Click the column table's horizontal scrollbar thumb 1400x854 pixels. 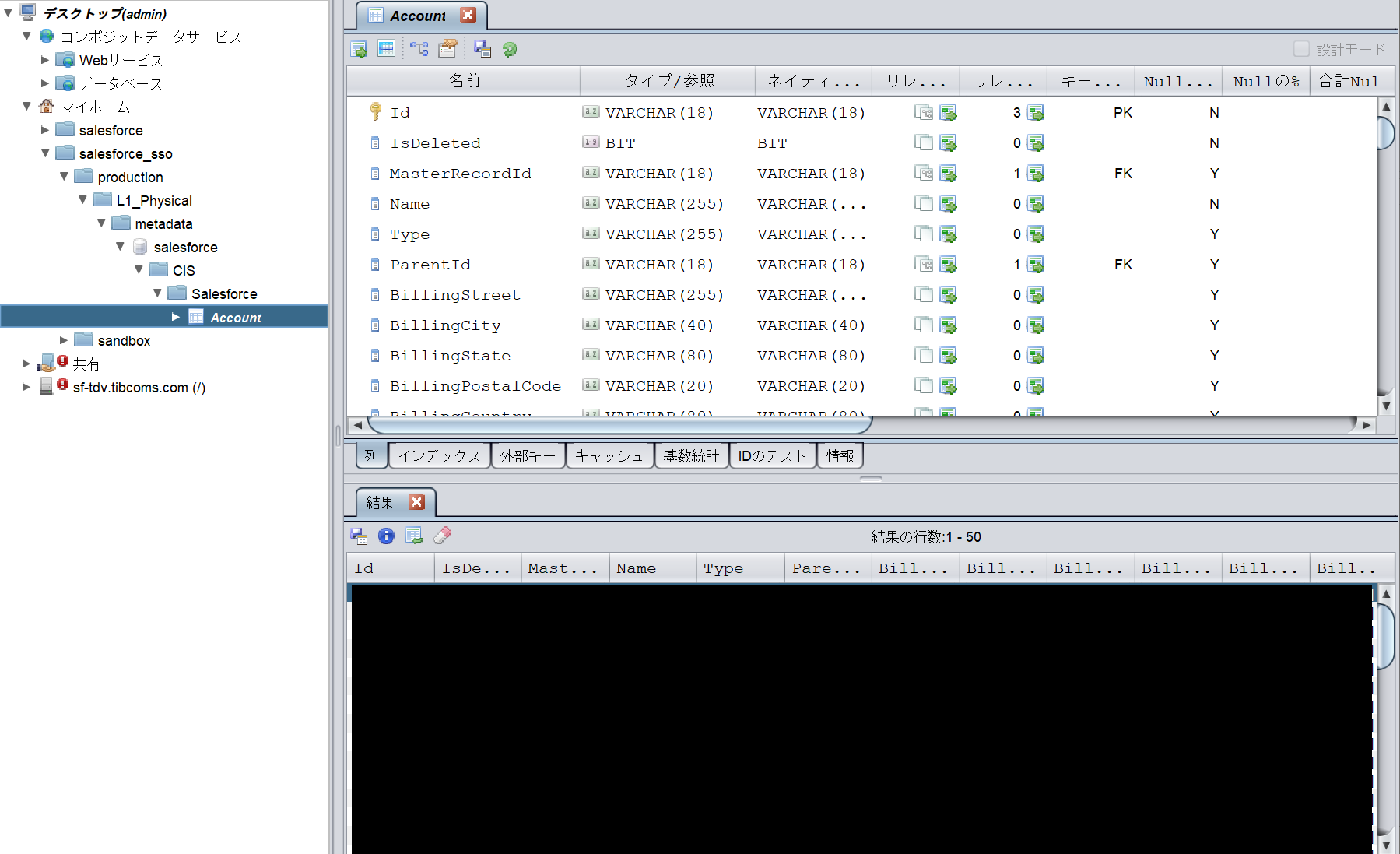coord(619,425)
